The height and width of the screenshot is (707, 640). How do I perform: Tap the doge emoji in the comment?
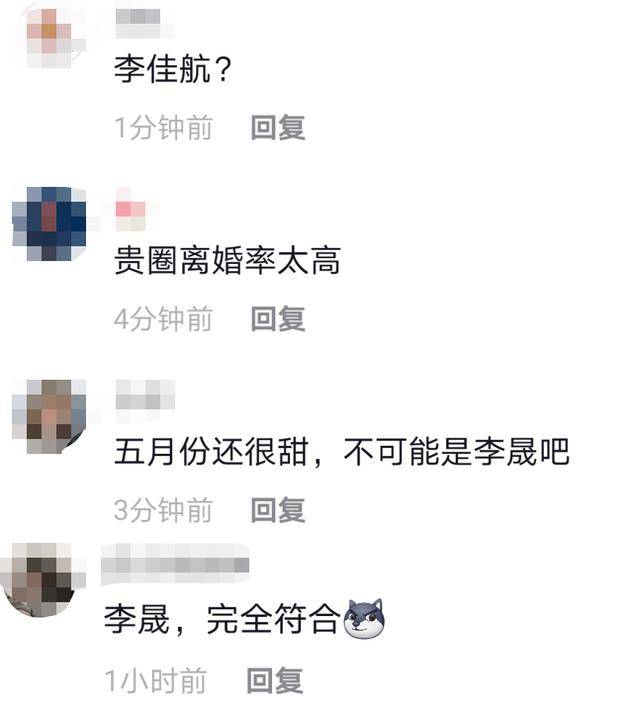(x=364, y=619)
